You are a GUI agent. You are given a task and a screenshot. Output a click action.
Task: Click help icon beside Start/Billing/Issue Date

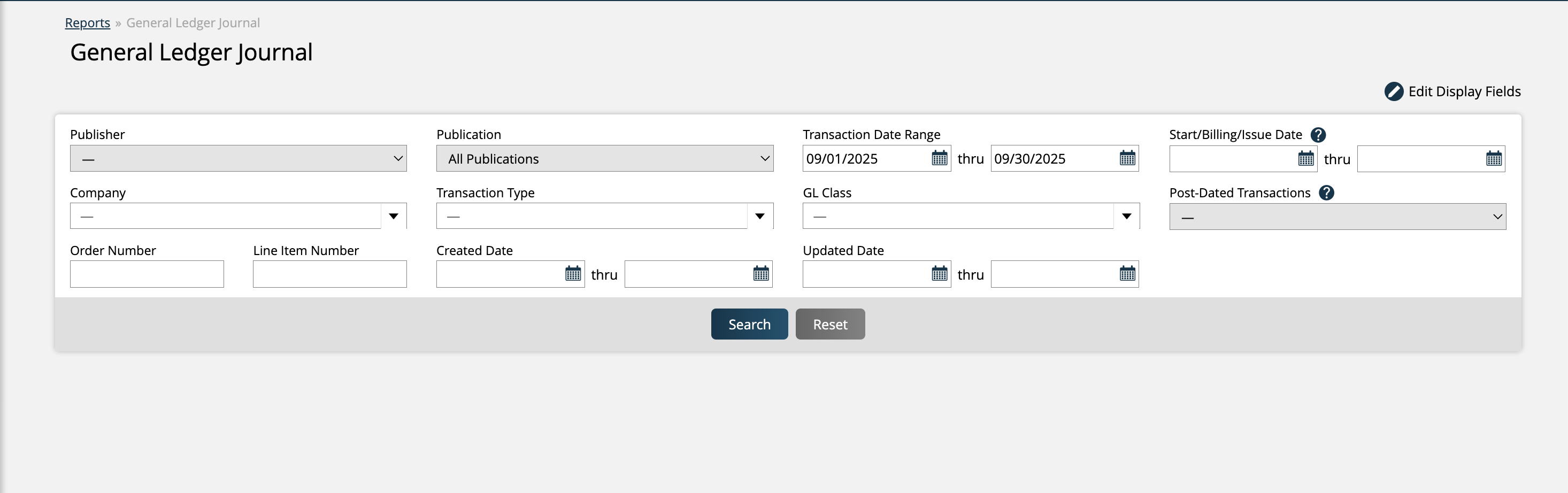(1318, 135)
